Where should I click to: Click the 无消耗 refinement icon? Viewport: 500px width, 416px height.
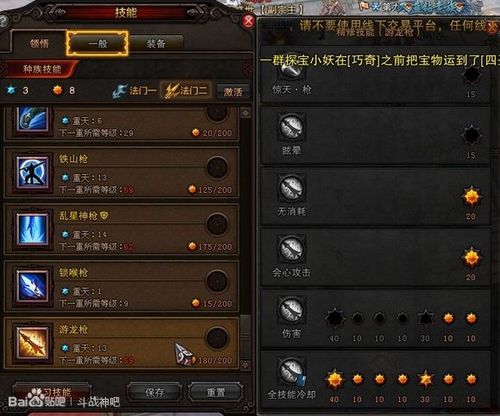click(291, 188)
